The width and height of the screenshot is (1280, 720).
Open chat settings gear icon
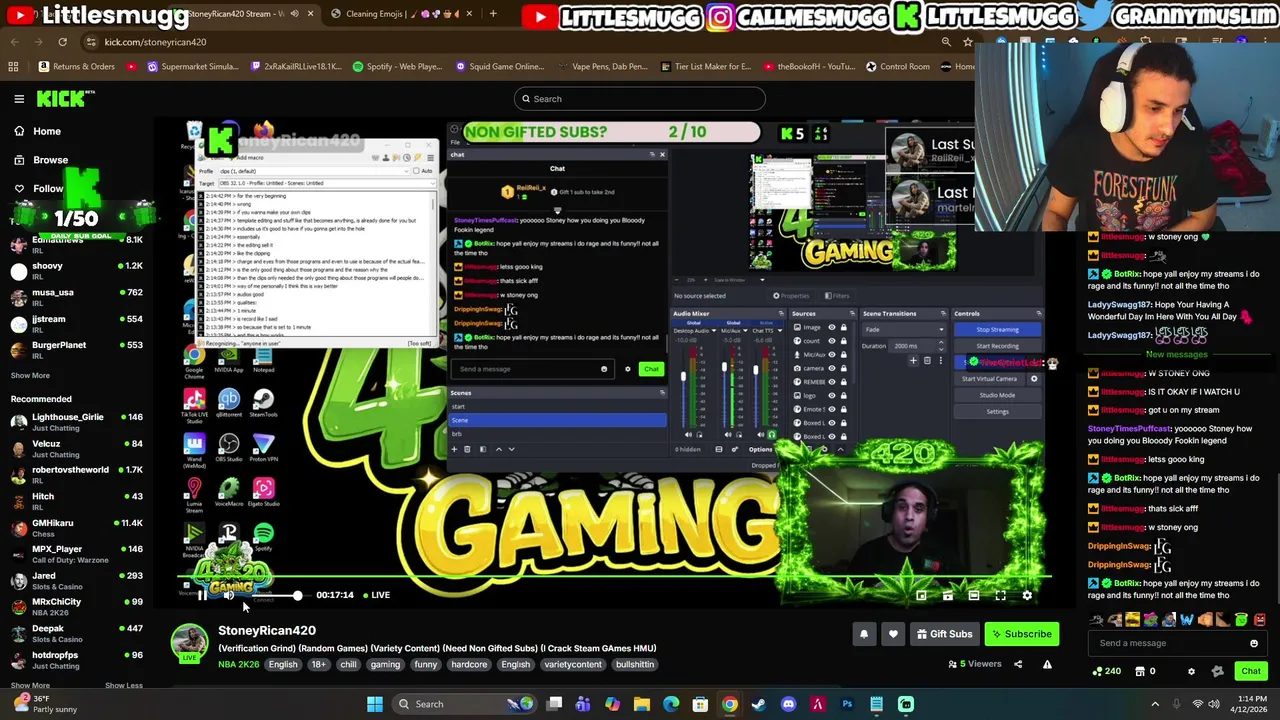1191,672
